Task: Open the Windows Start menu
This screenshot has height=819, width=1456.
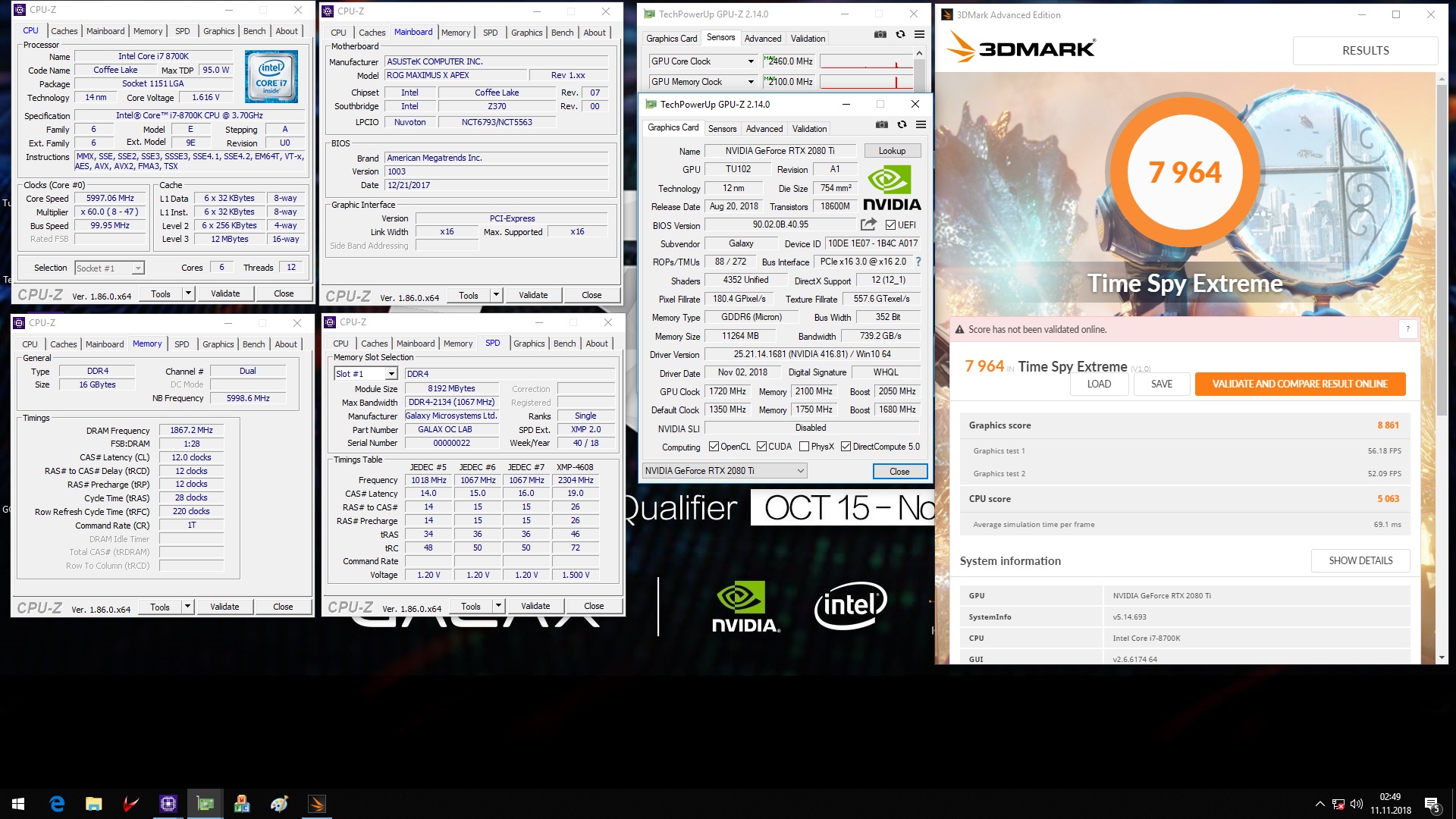Action: [18, 804]
